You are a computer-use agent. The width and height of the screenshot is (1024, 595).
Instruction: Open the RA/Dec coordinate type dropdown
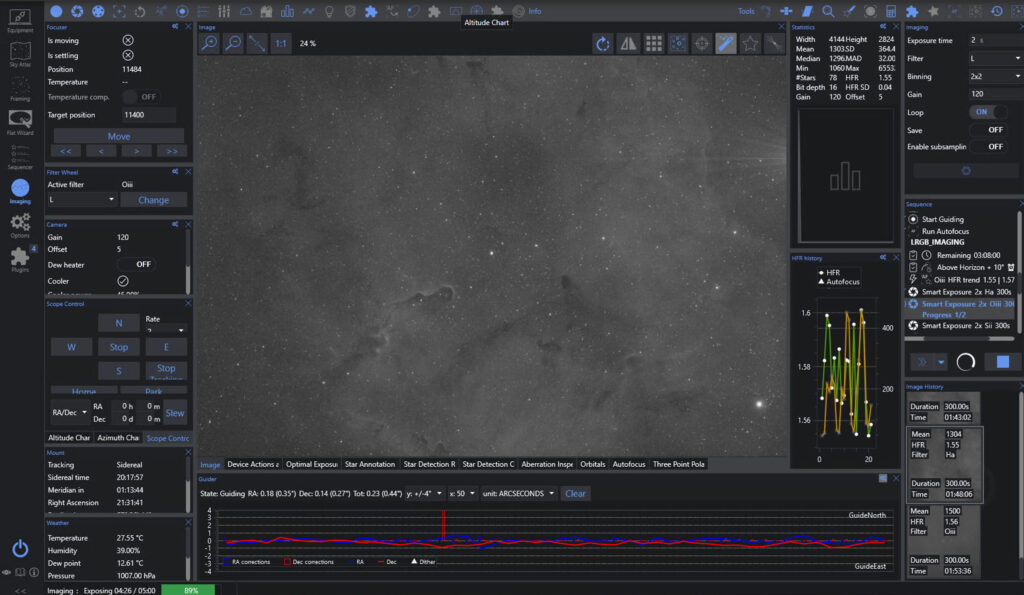coord(69,412)
